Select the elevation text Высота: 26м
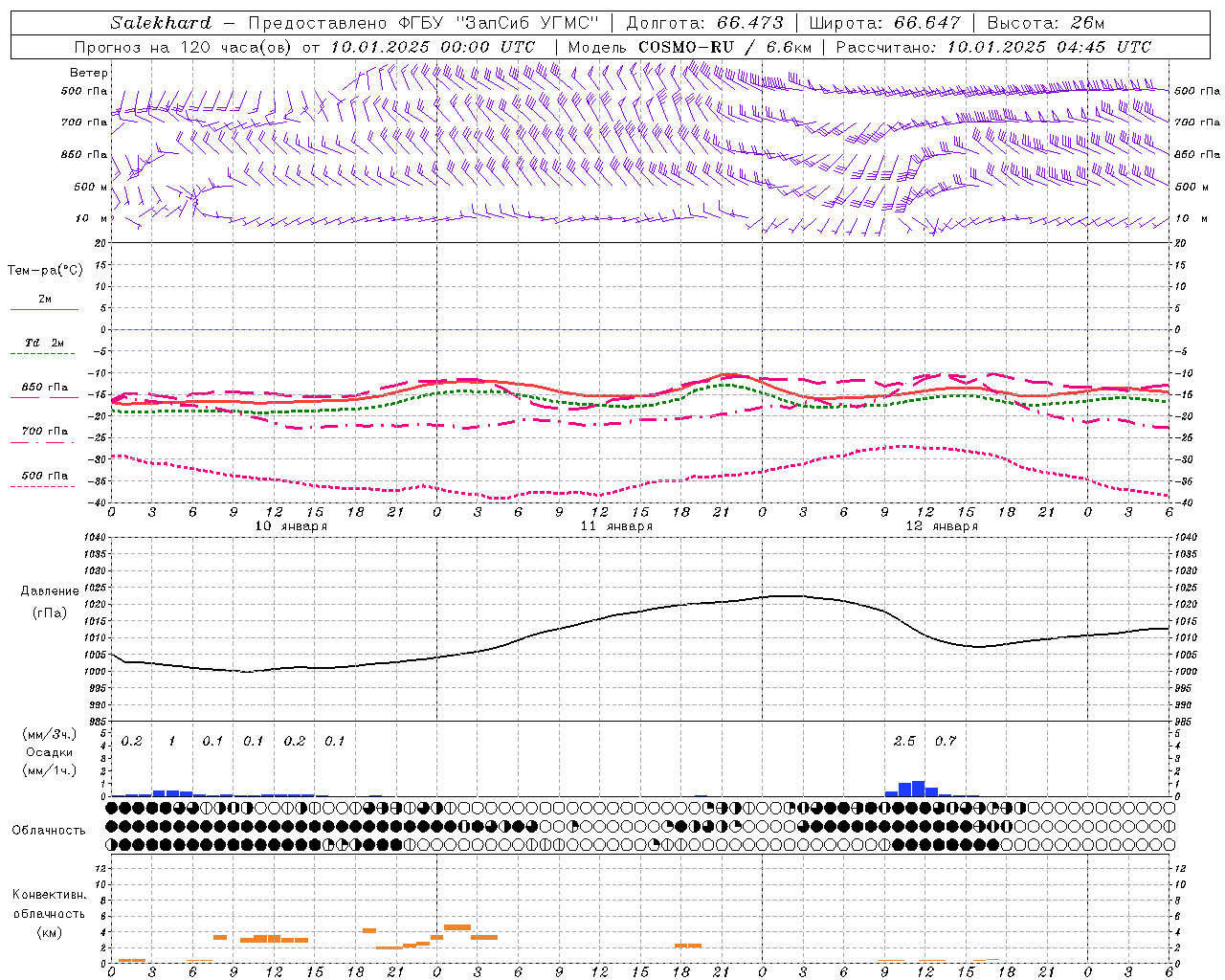The width and height of the screenshot is (1225, 980). pyautogui.click(x=1045, y=23)
